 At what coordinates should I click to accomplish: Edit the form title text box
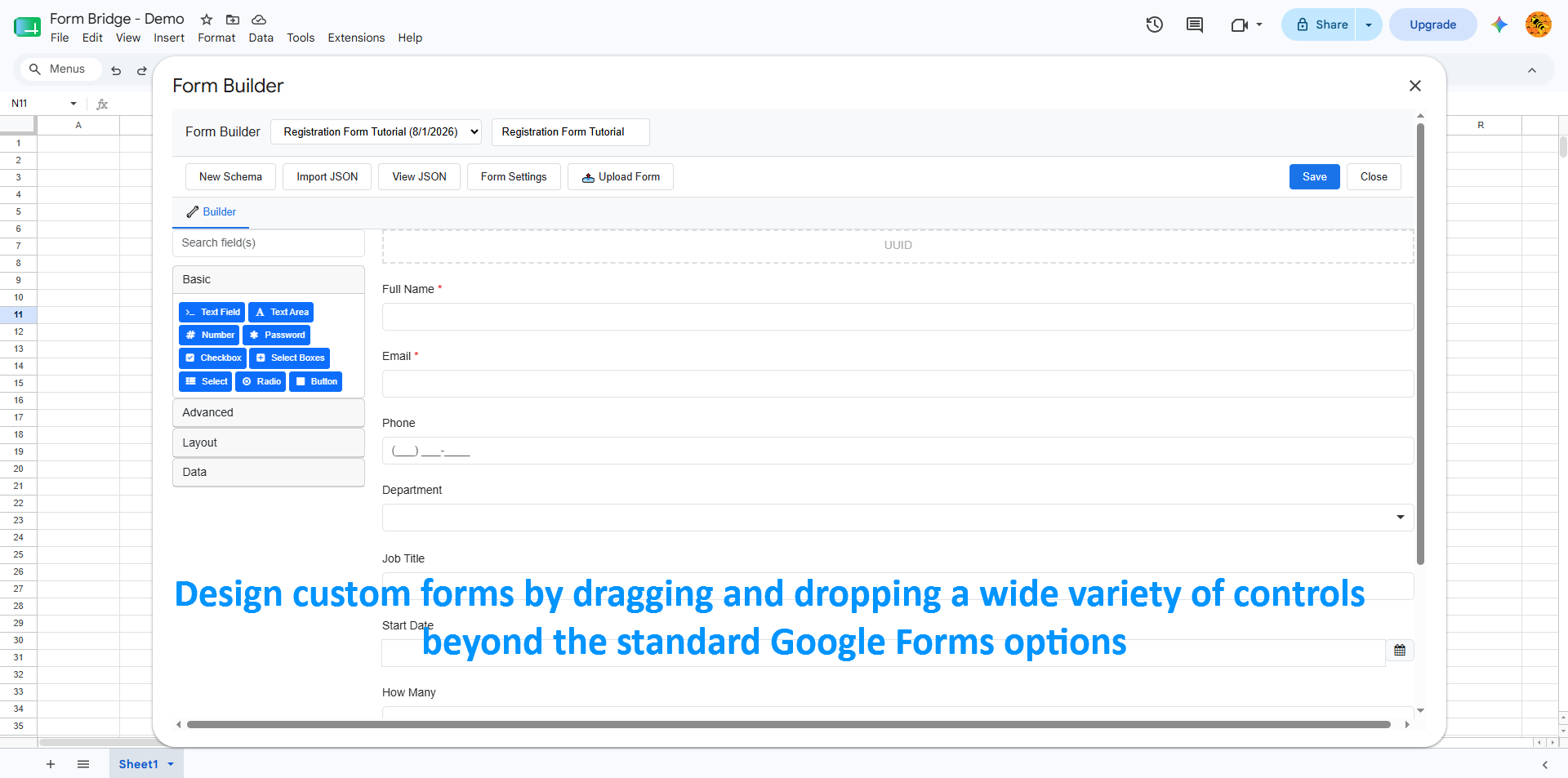pos(570,132)
